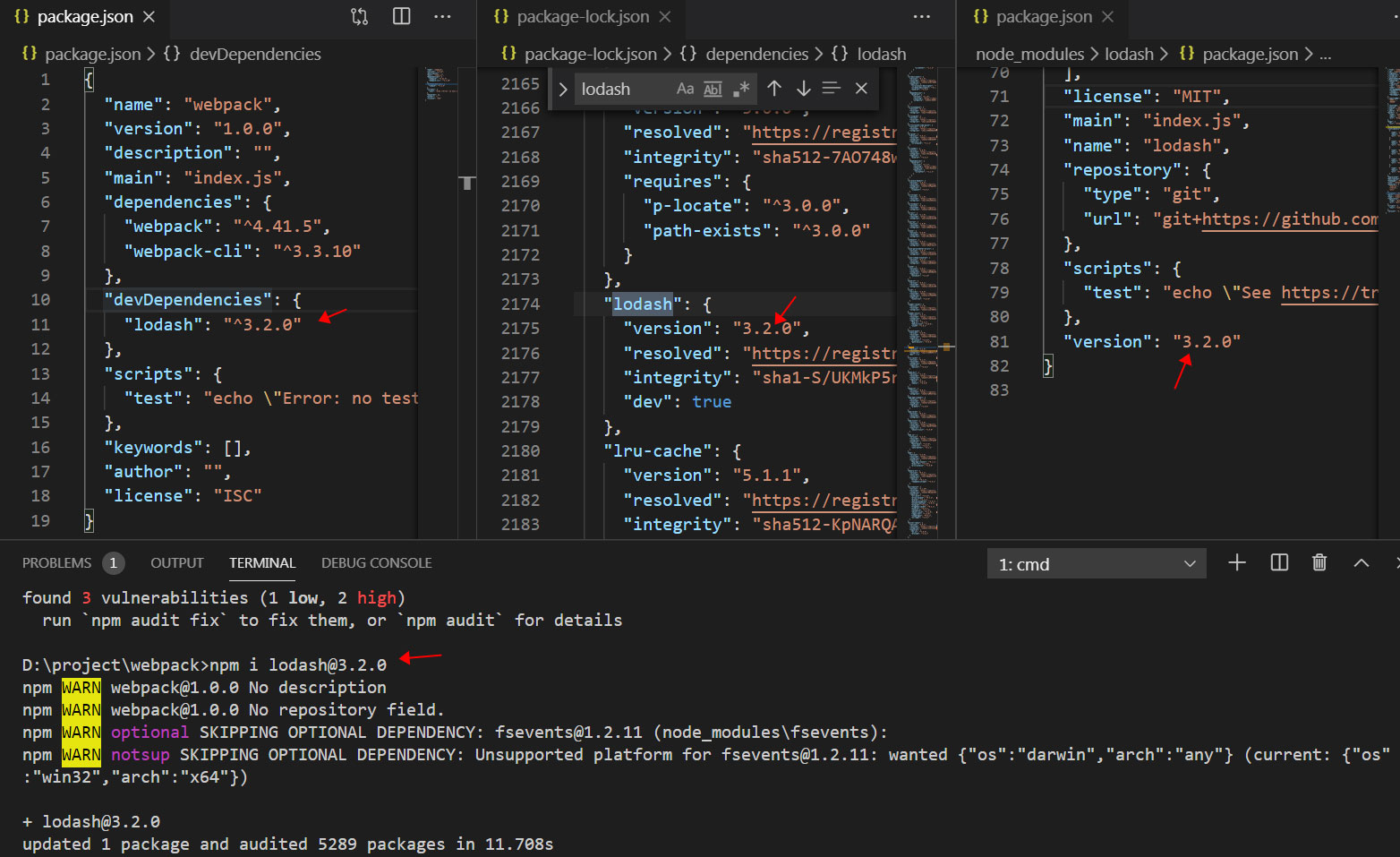Close the lodash package.json tab
Viewport: 1400px width, 857px height.
coord(1108,16)
